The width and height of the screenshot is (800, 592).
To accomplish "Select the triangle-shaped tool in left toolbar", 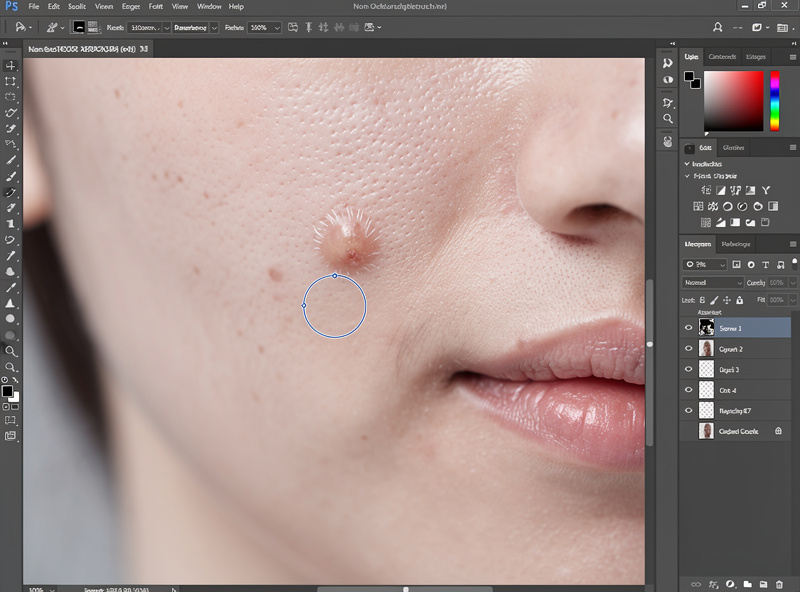I will 10,303.
